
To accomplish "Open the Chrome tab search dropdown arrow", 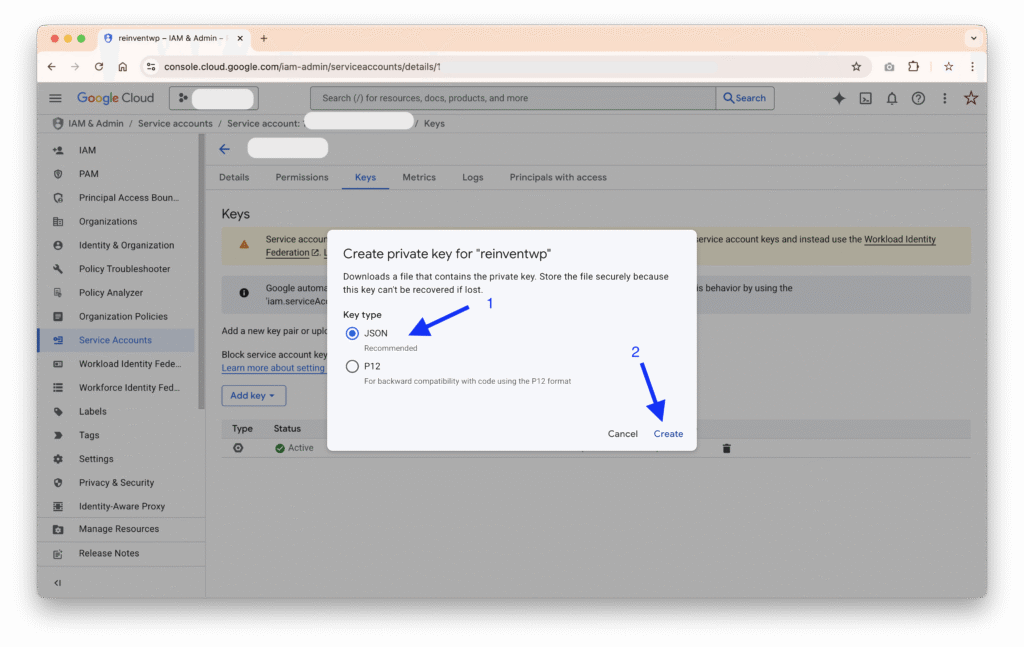I will 973,38.
